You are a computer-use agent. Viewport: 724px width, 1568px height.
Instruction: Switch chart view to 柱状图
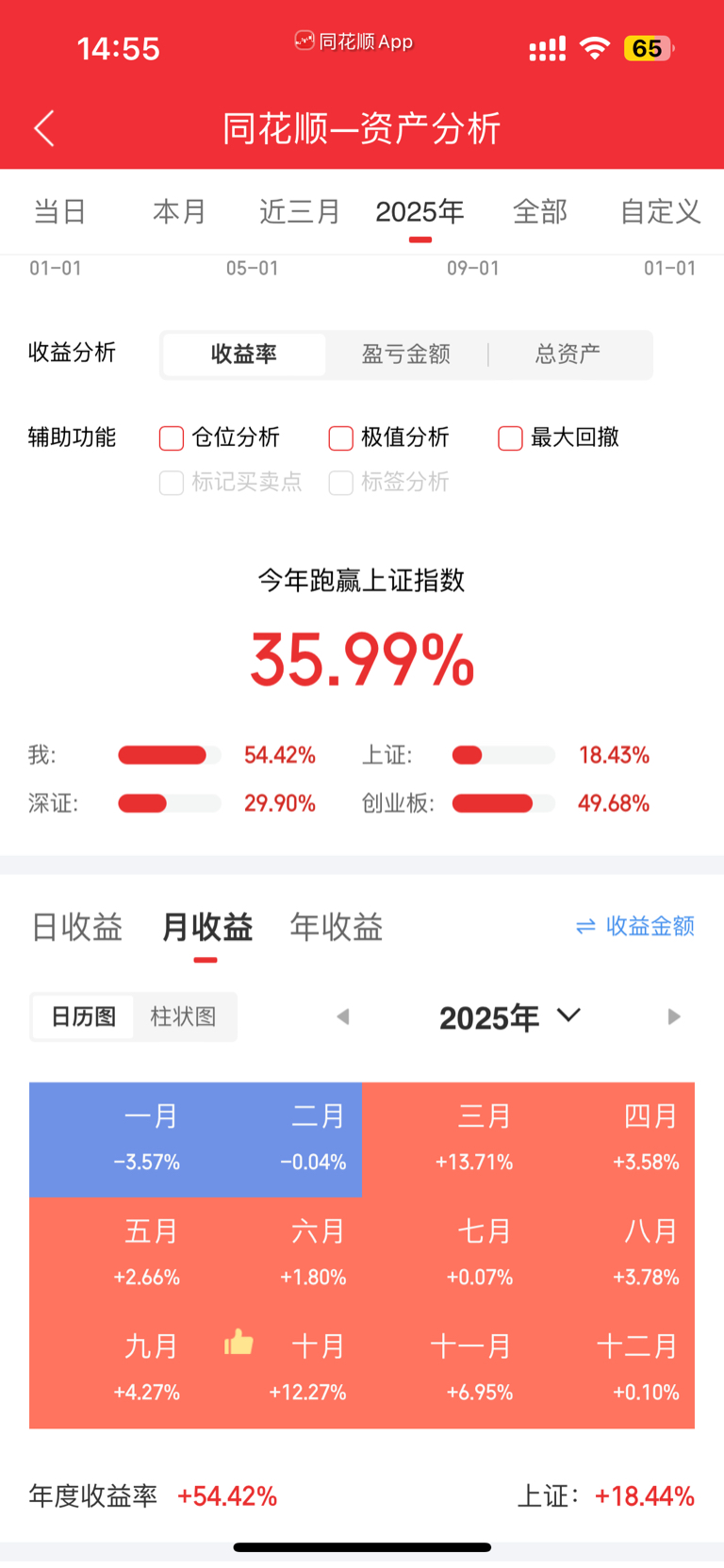pos(183,1016)
